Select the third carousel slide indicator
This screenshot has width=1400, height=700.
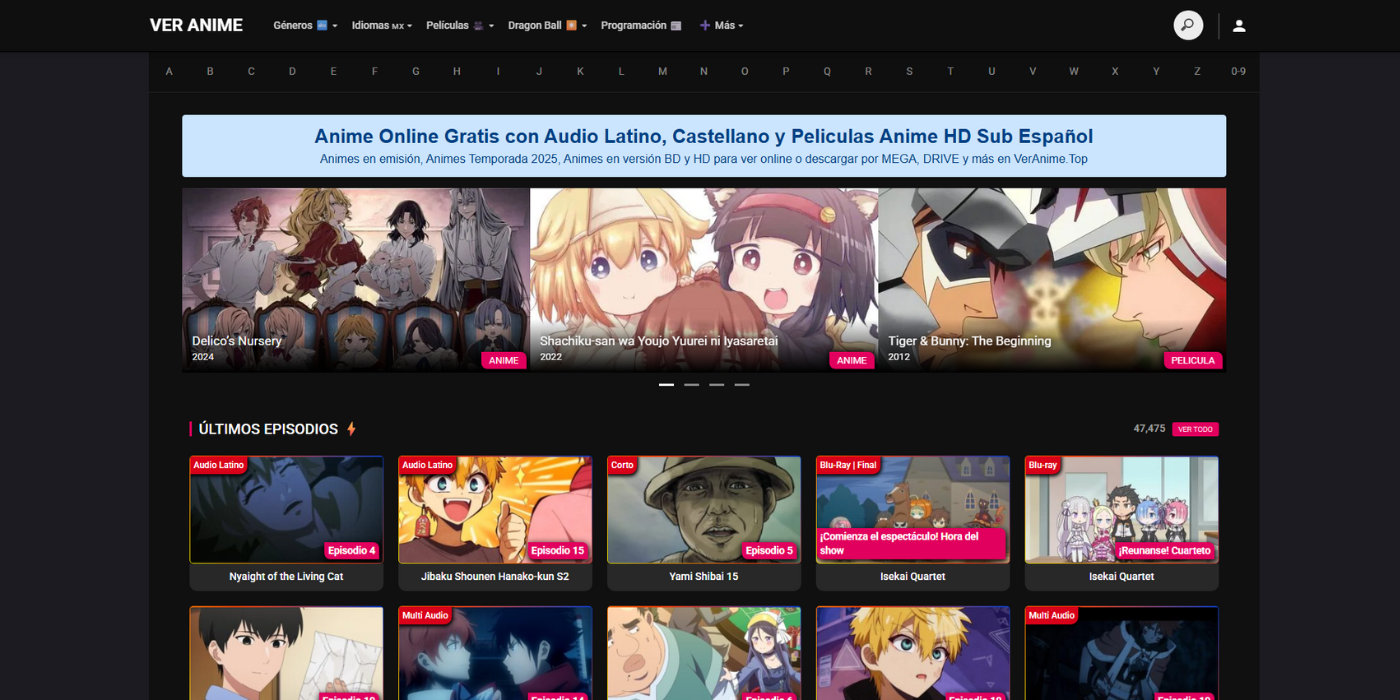click(716, 385)
